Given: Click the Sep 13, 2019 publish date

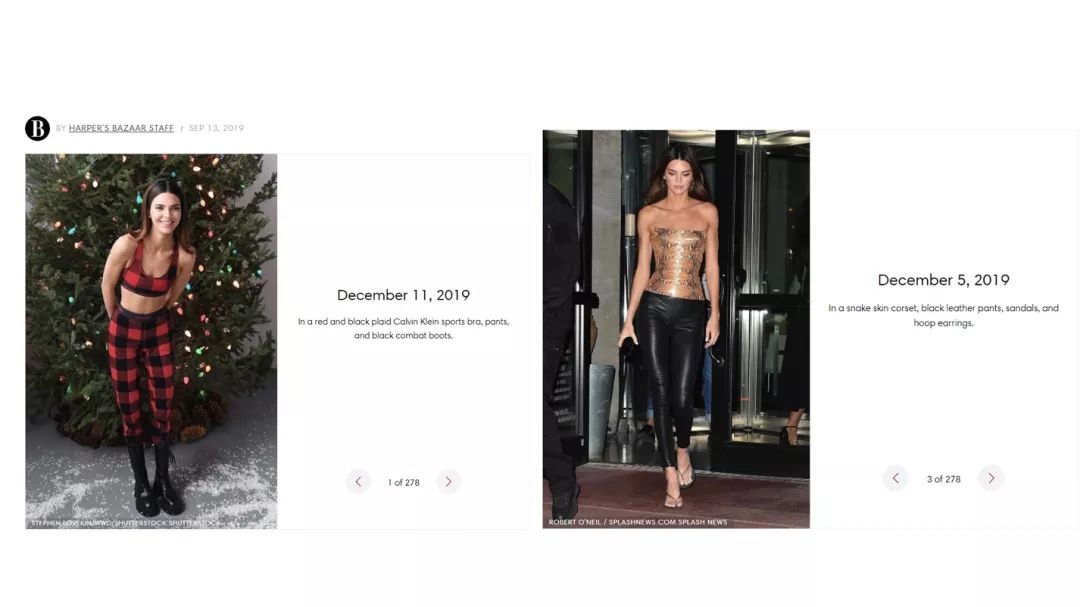Looking at the screenshot, I should pos(216,128).
